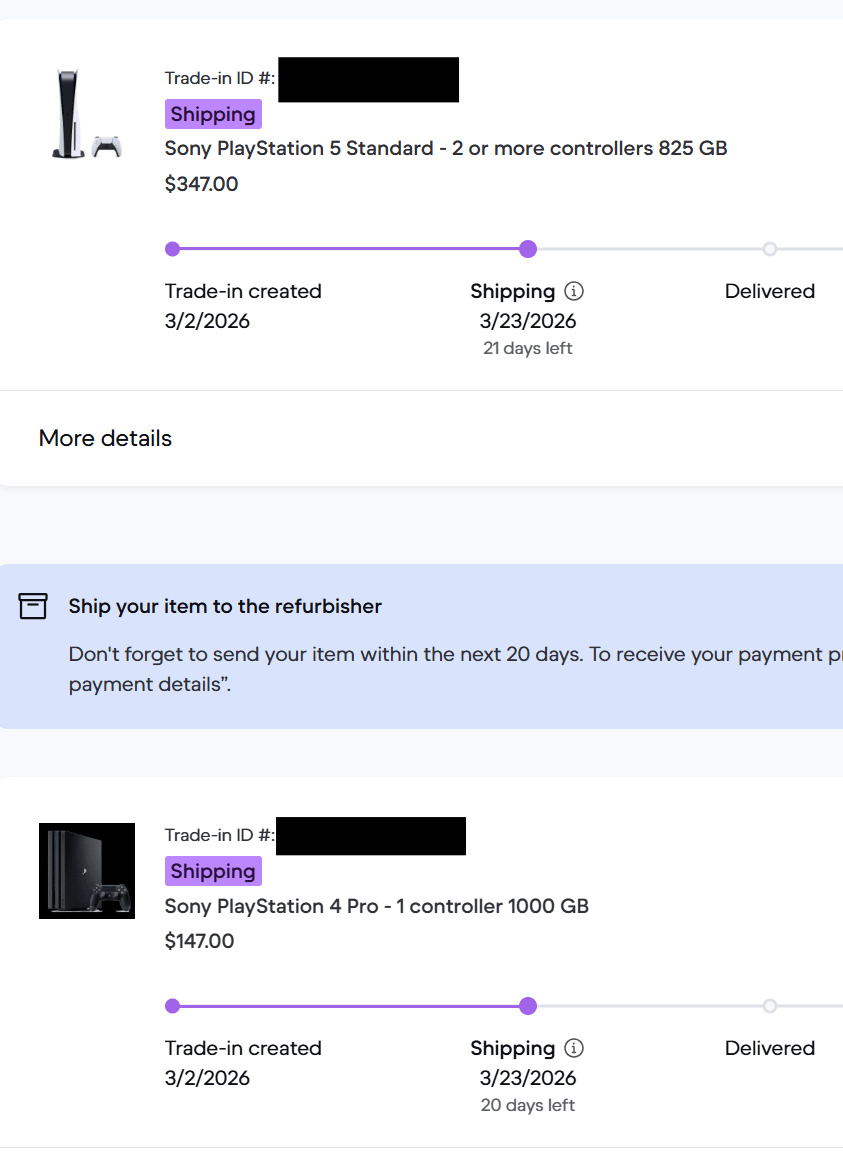Click the purple Shipping badge on the PS5 trade-in
This screenshot has width=843, height=1156.
tap(213, 114)
